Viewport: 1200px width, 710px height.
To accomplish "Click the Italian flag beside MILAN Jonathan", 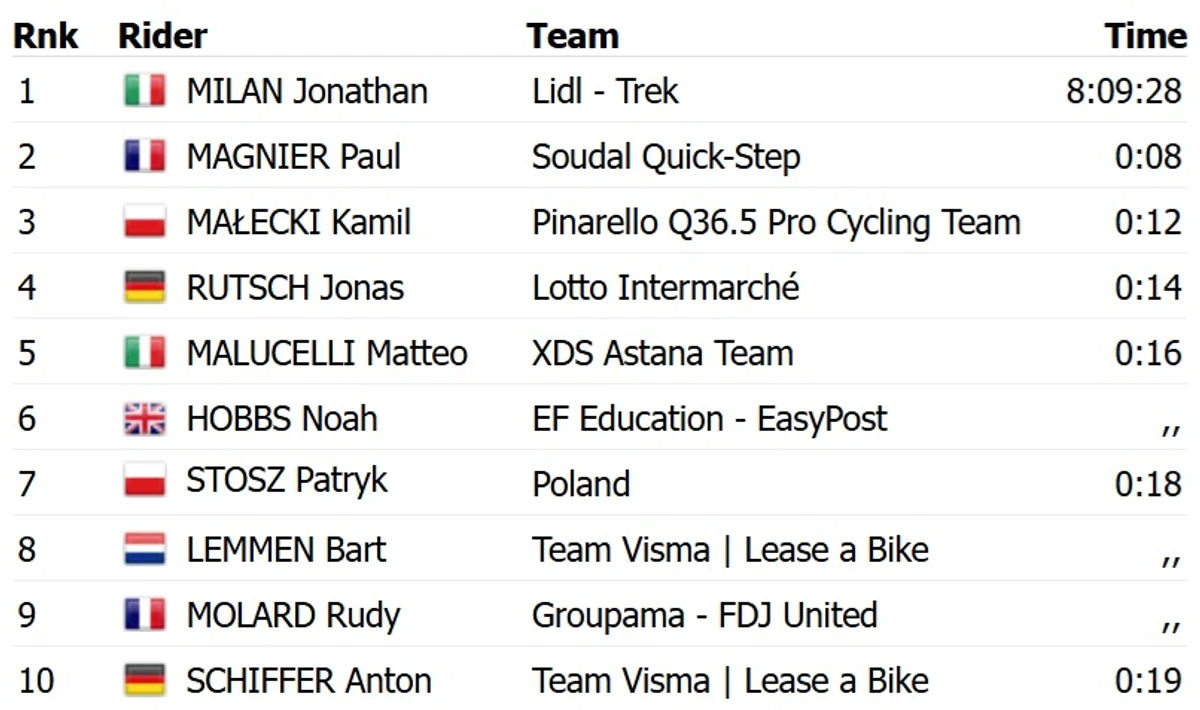I will [x=145, y=91].
